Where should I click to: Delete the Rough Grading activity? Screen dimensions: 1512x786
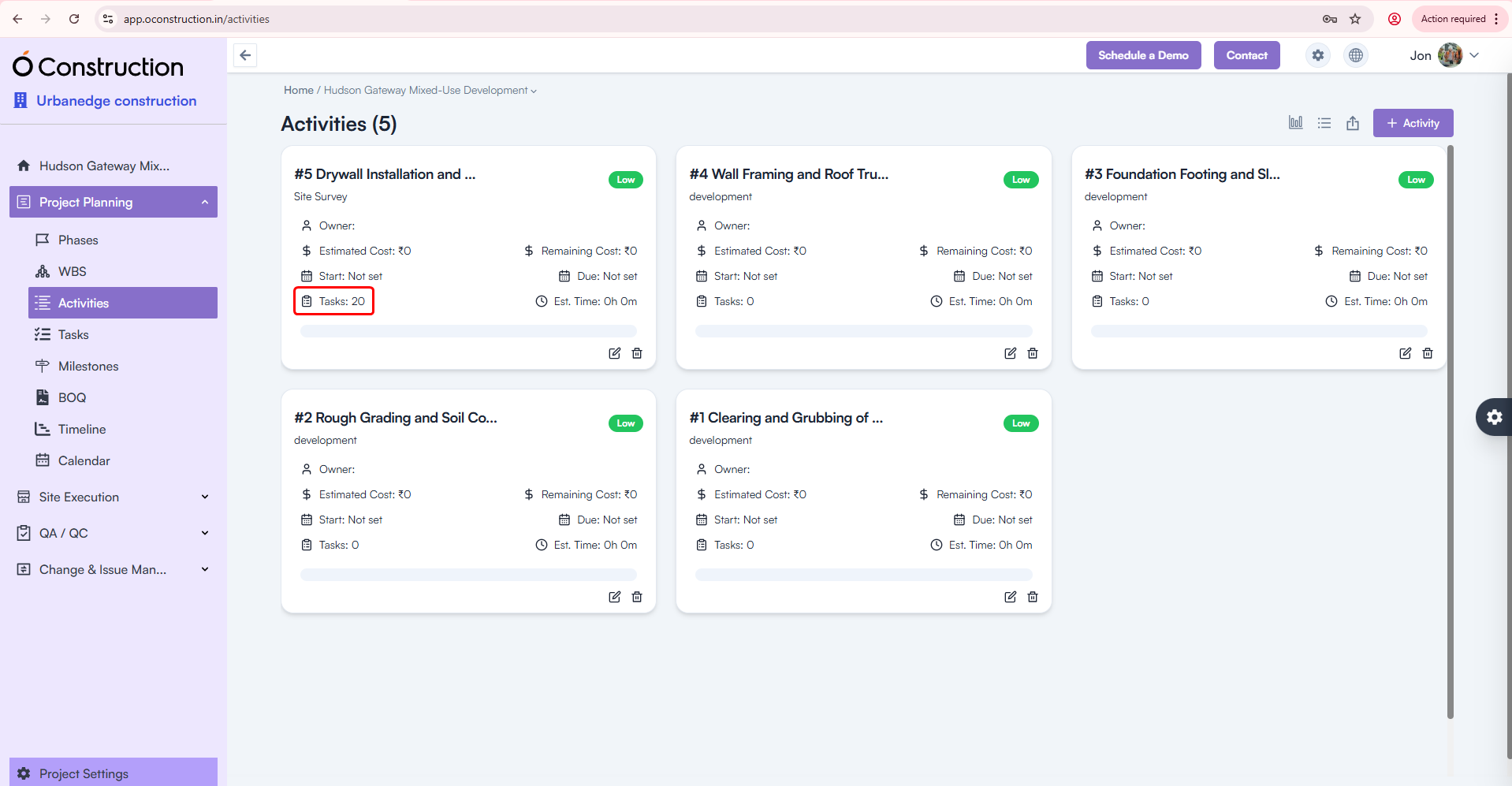636,597
